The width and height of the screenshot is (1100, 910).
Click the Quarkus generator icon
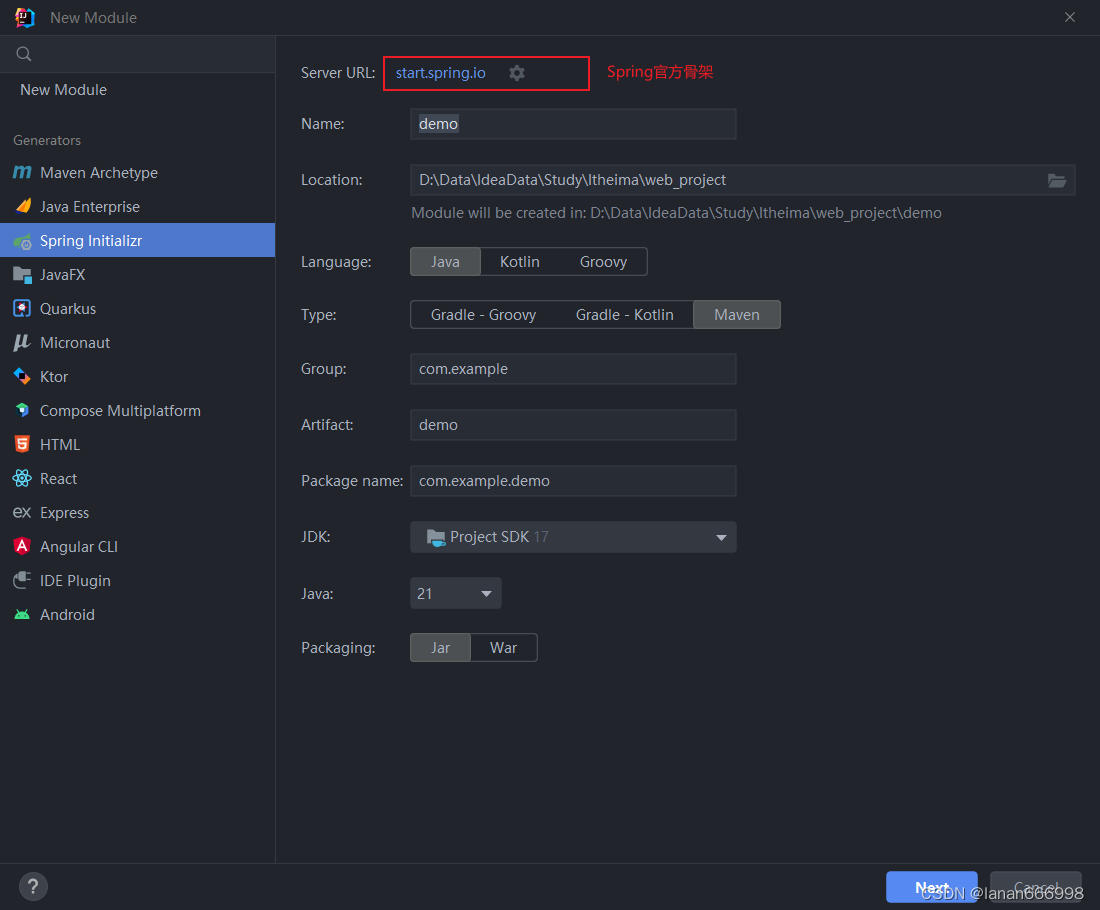[22, 309]
